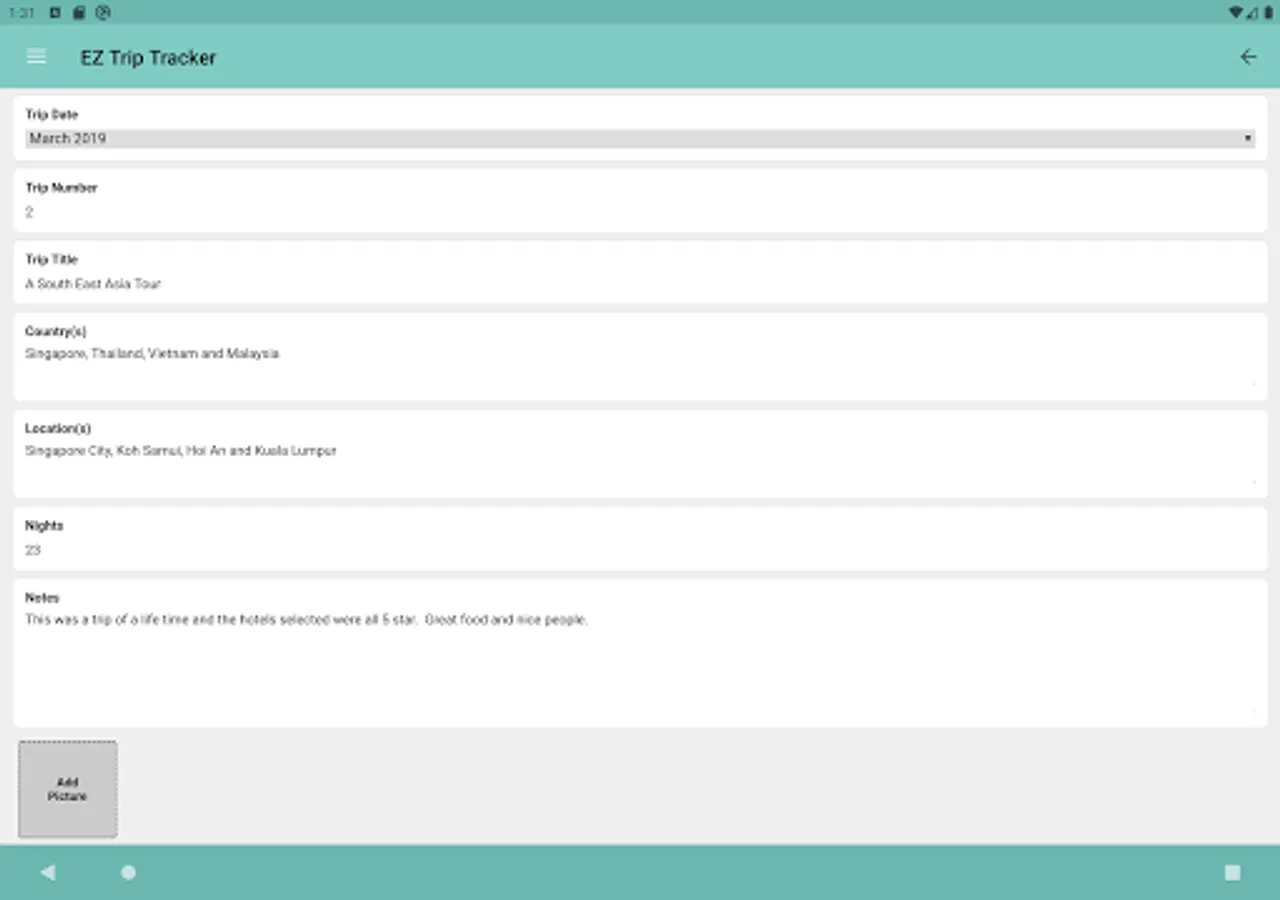
Task: Tap the battery status icon
Action: pos(1270,13)
